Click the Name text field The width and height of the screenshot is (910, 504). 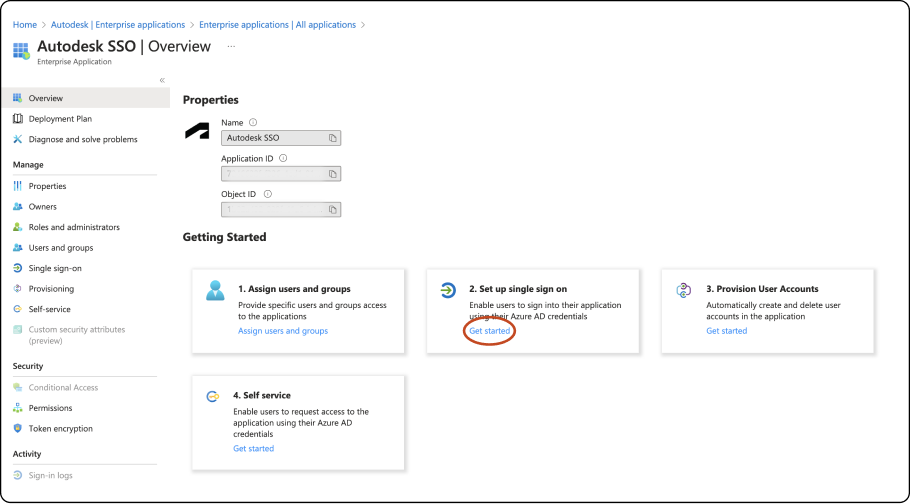pos(273,138)
